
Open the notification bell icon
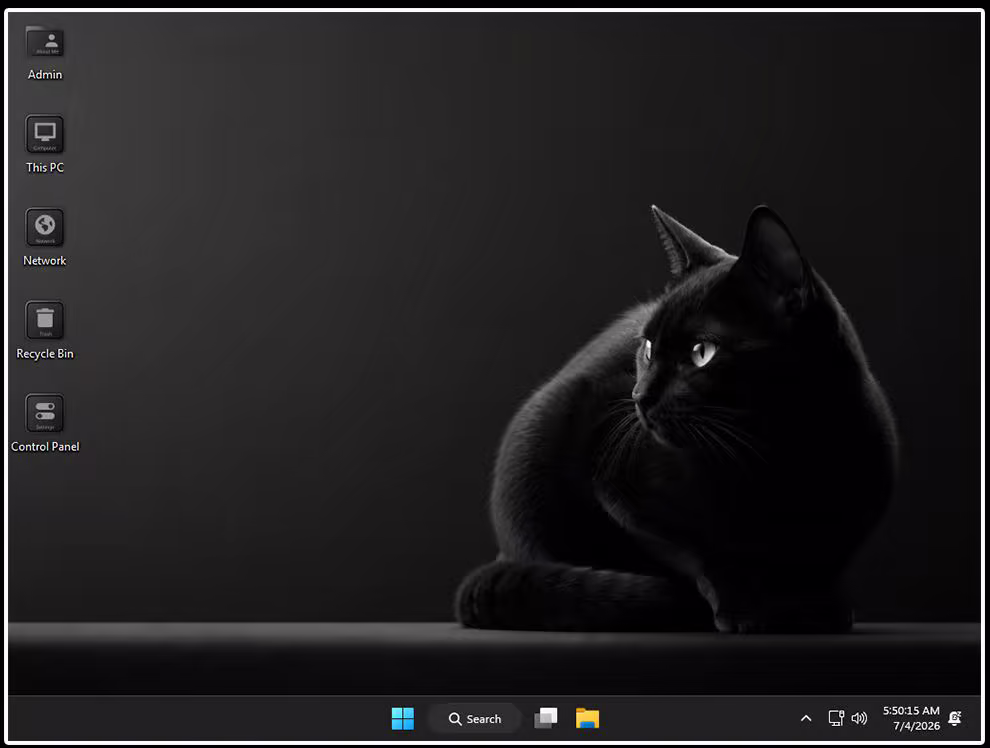(955, 718)
